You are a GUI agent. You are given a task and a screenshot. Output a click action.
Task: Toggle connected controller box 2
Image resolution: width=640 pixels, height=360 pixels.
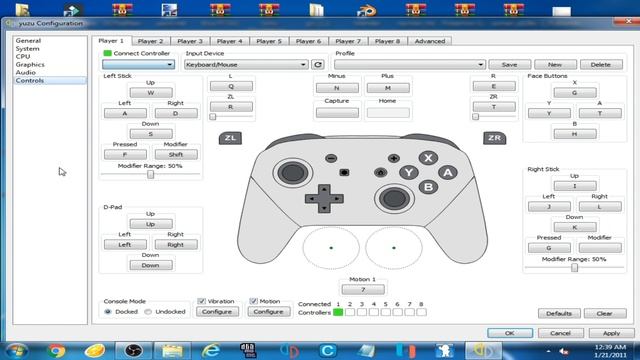tap(350, 312)
